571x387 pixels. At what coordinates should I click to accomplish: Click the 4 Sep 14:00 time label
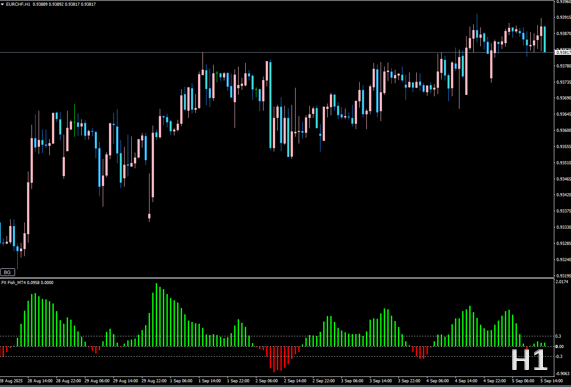[466, 381]
